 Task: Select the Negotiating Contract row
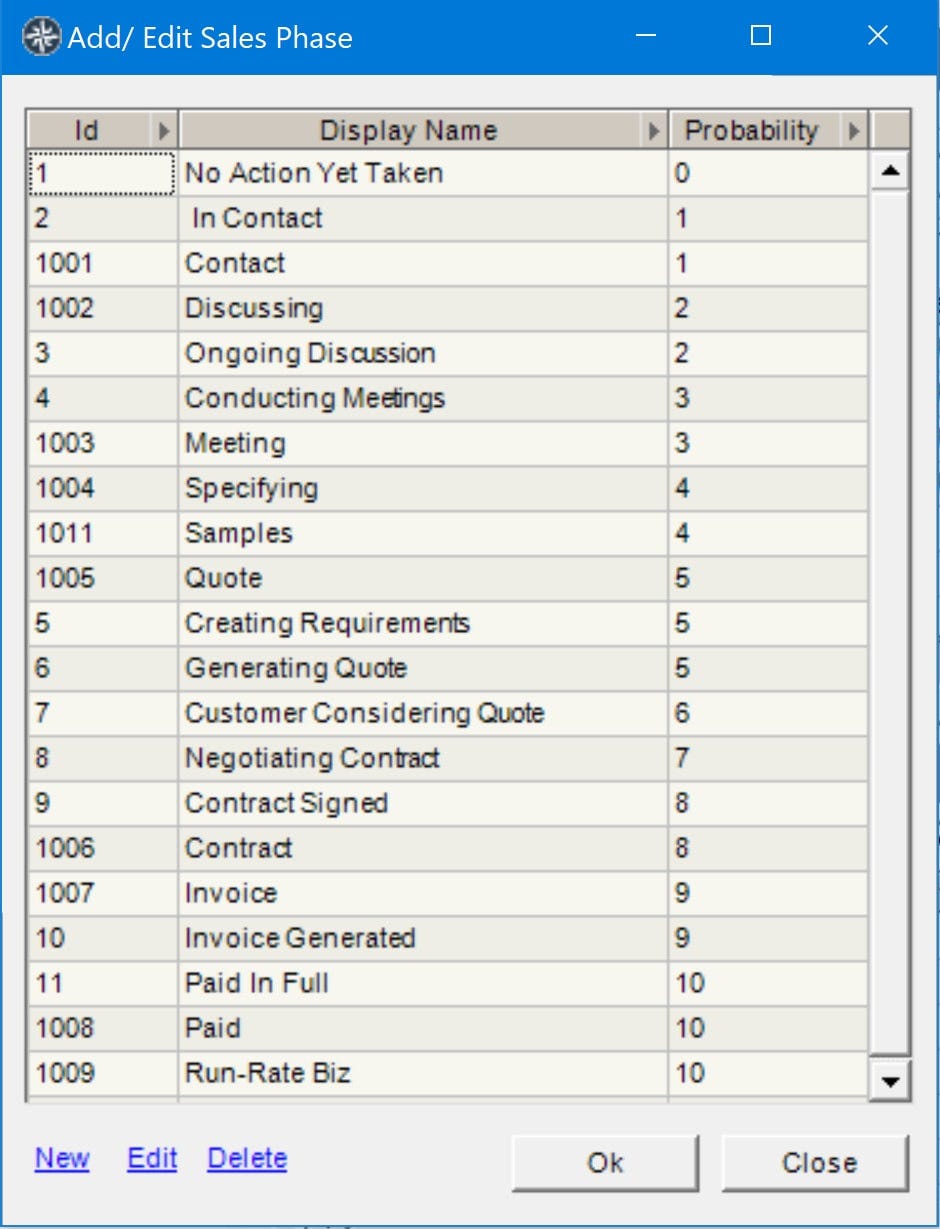[x=448, y=758]
